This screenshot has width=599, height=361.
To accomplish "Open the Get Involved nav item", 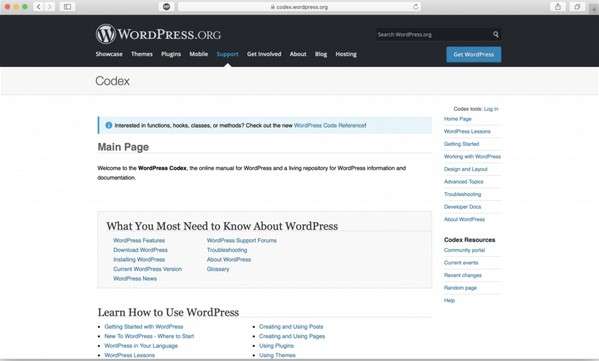I will pyautogui.click(x=264, y=54).
